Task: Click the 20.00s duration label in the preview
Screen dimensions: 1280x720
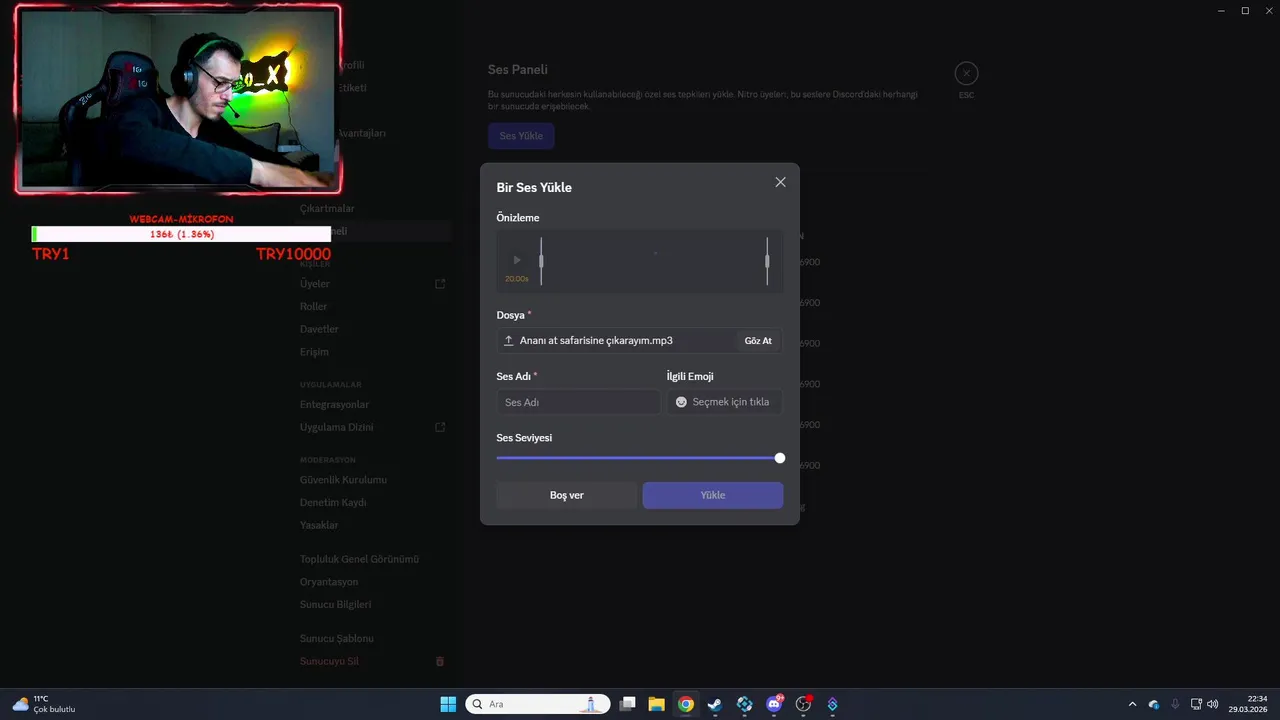Action: click(x=517, y=279)
